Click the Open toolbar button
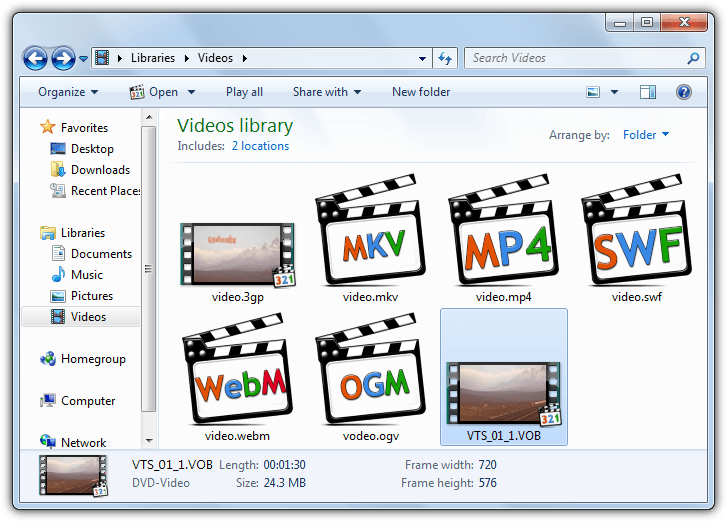727x521 pixels. pos(154,92)
